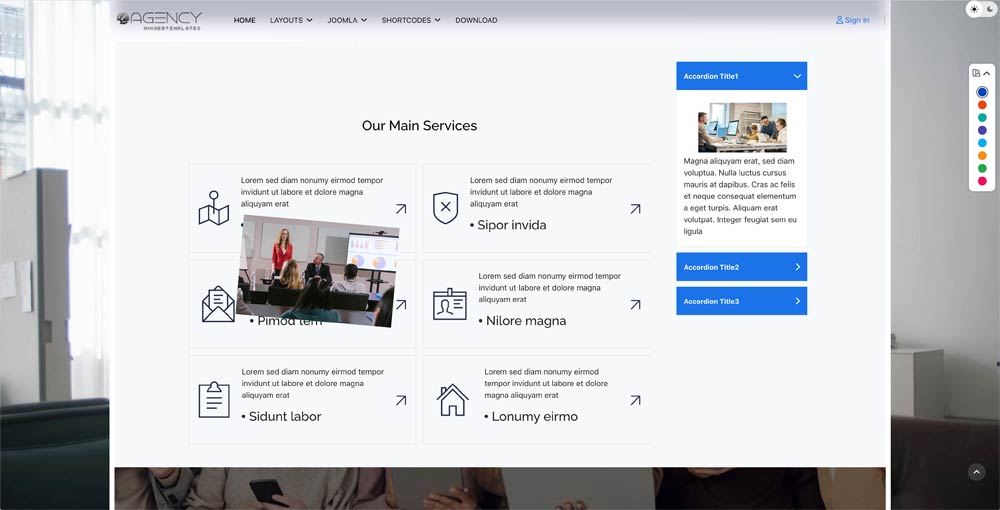Click the envelope icon beside Pimod tem
This screenshot has height=510, width=1000.
(x=218, y=304)
